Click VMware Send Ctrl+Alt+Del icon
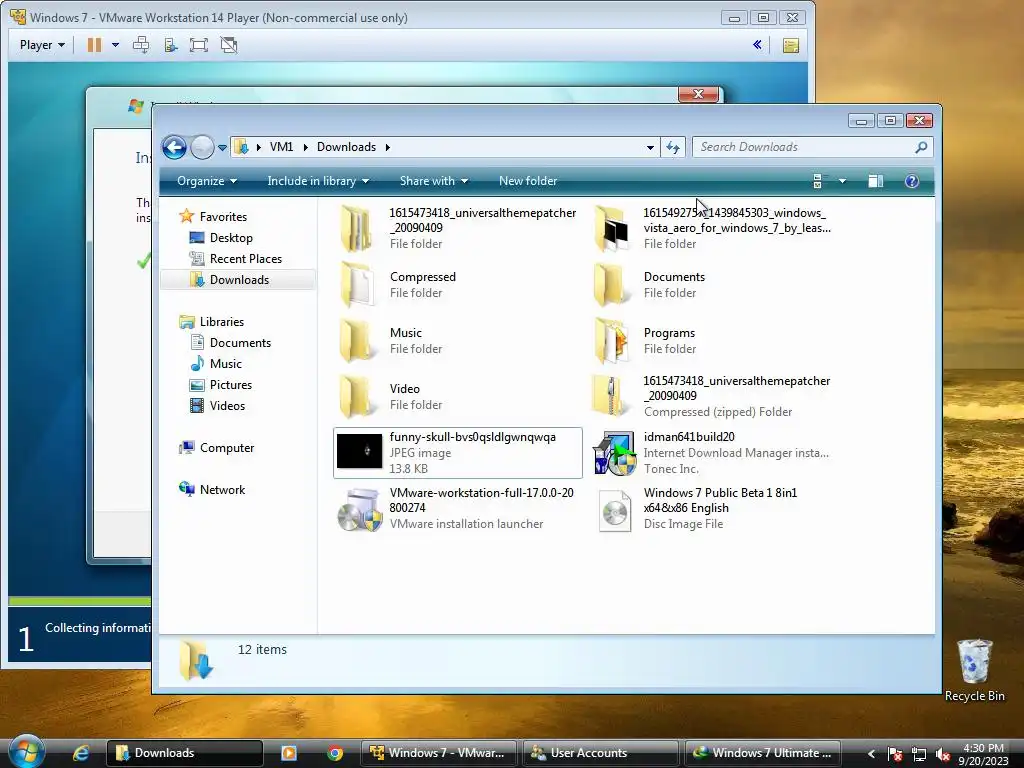Screen dimensions: 1024x768 click(141, 45)
